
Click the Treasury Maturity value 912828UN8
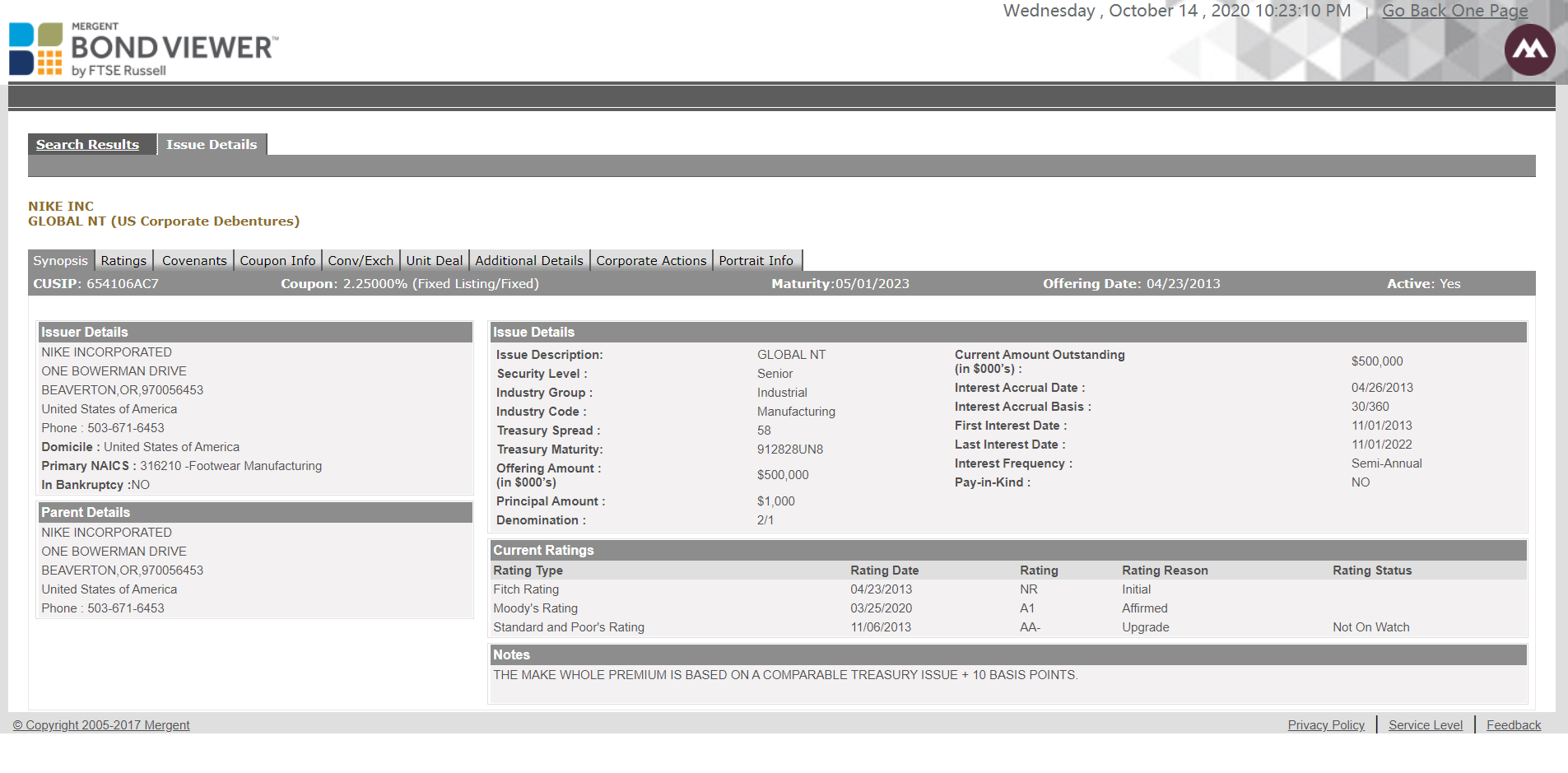790,449
